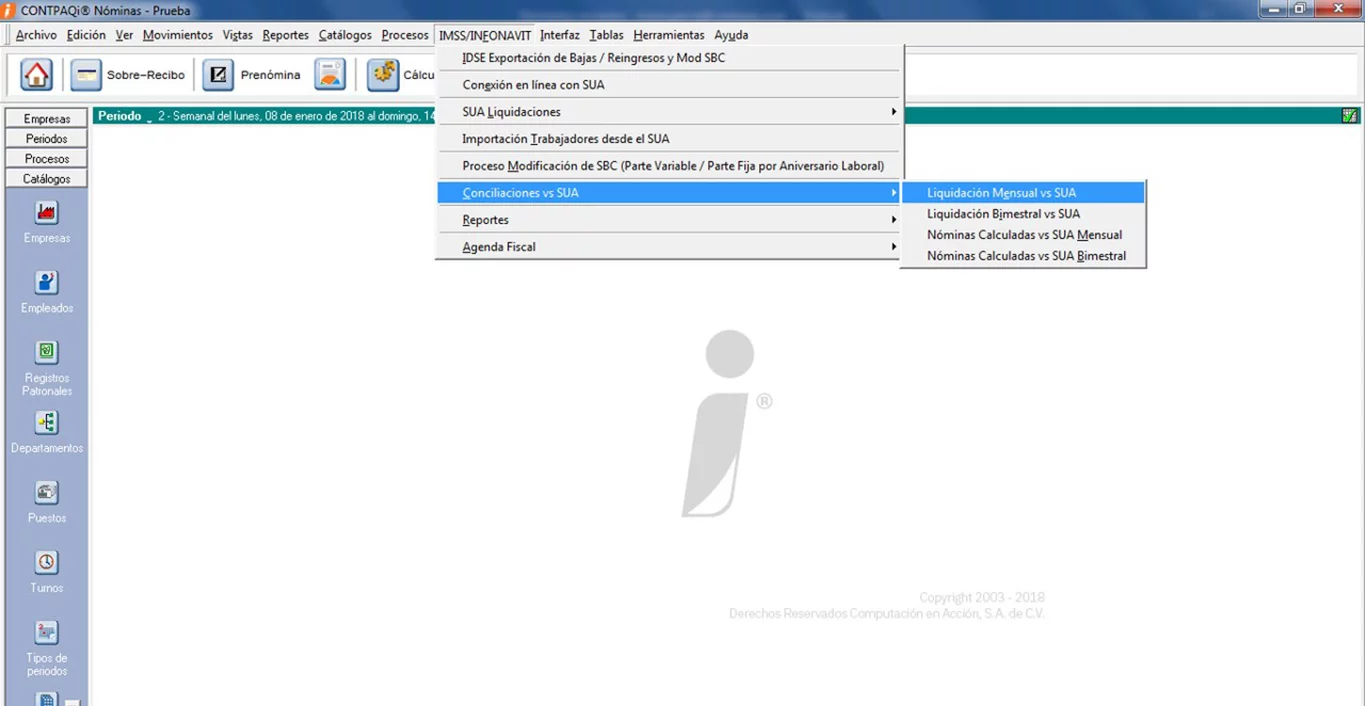Choose Nóminas Calculadas vs SUA Bimestral
The height and width of the screenshot is (706, 1365).
1026,256
